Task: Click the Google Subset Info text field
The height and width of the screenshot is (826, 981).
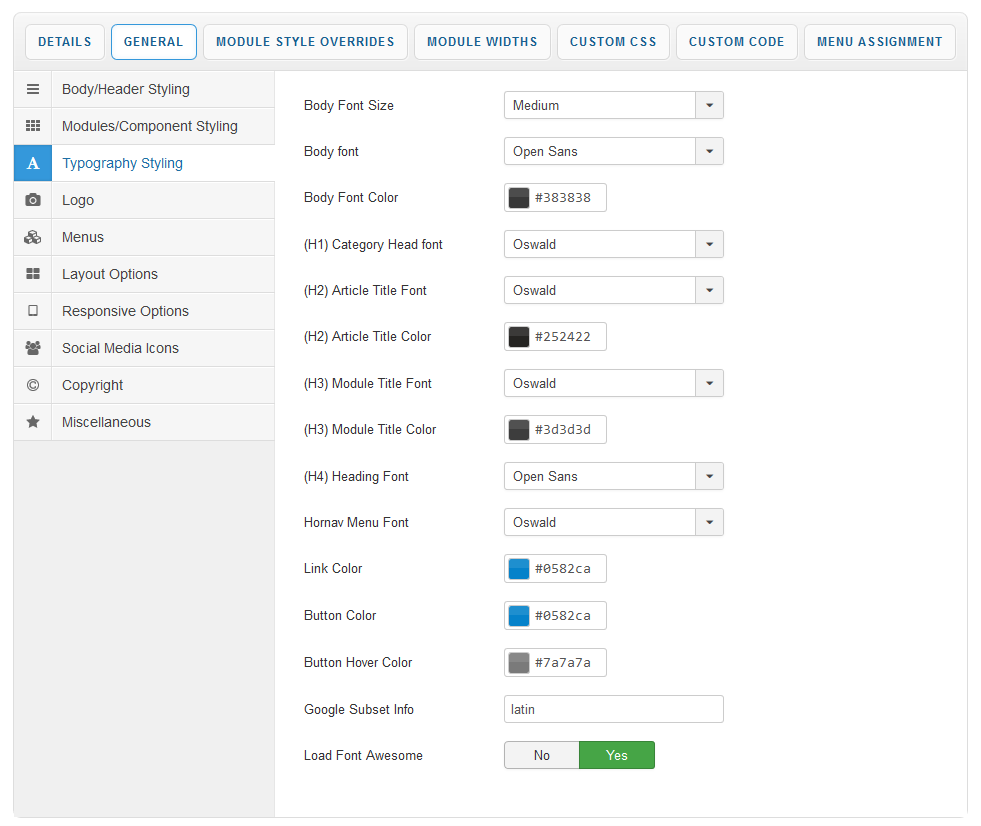Action: point(613,709)
